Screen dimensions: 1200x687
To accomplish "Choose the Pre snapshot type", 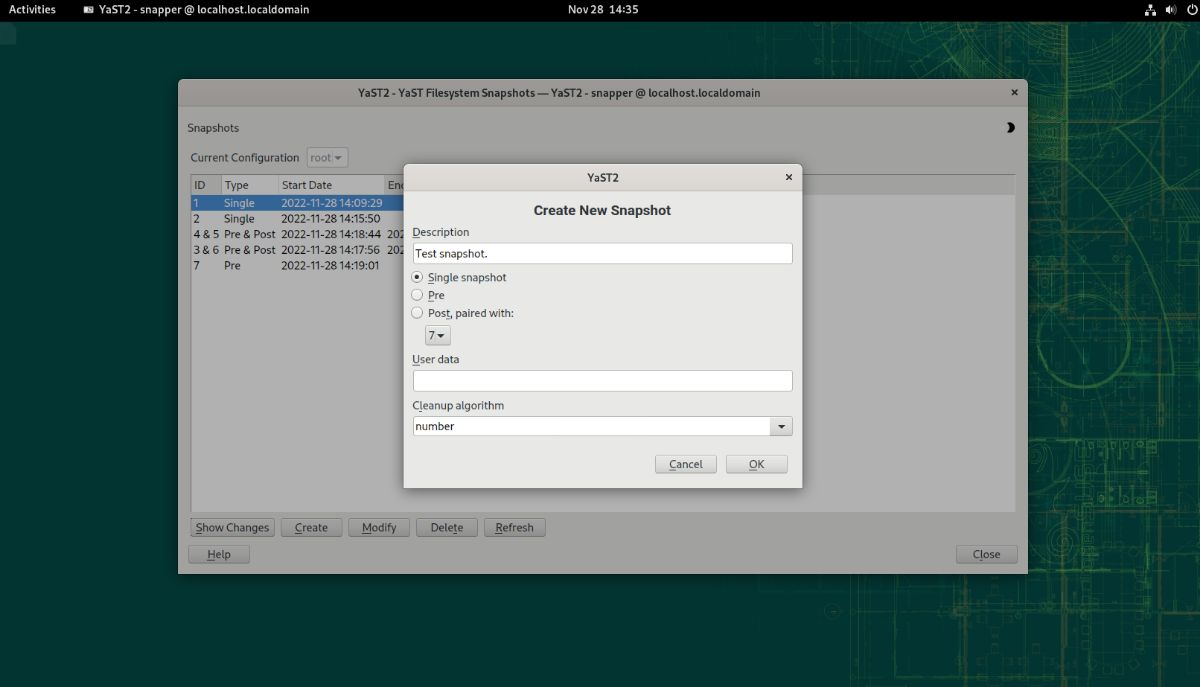I will pos(417,295).
